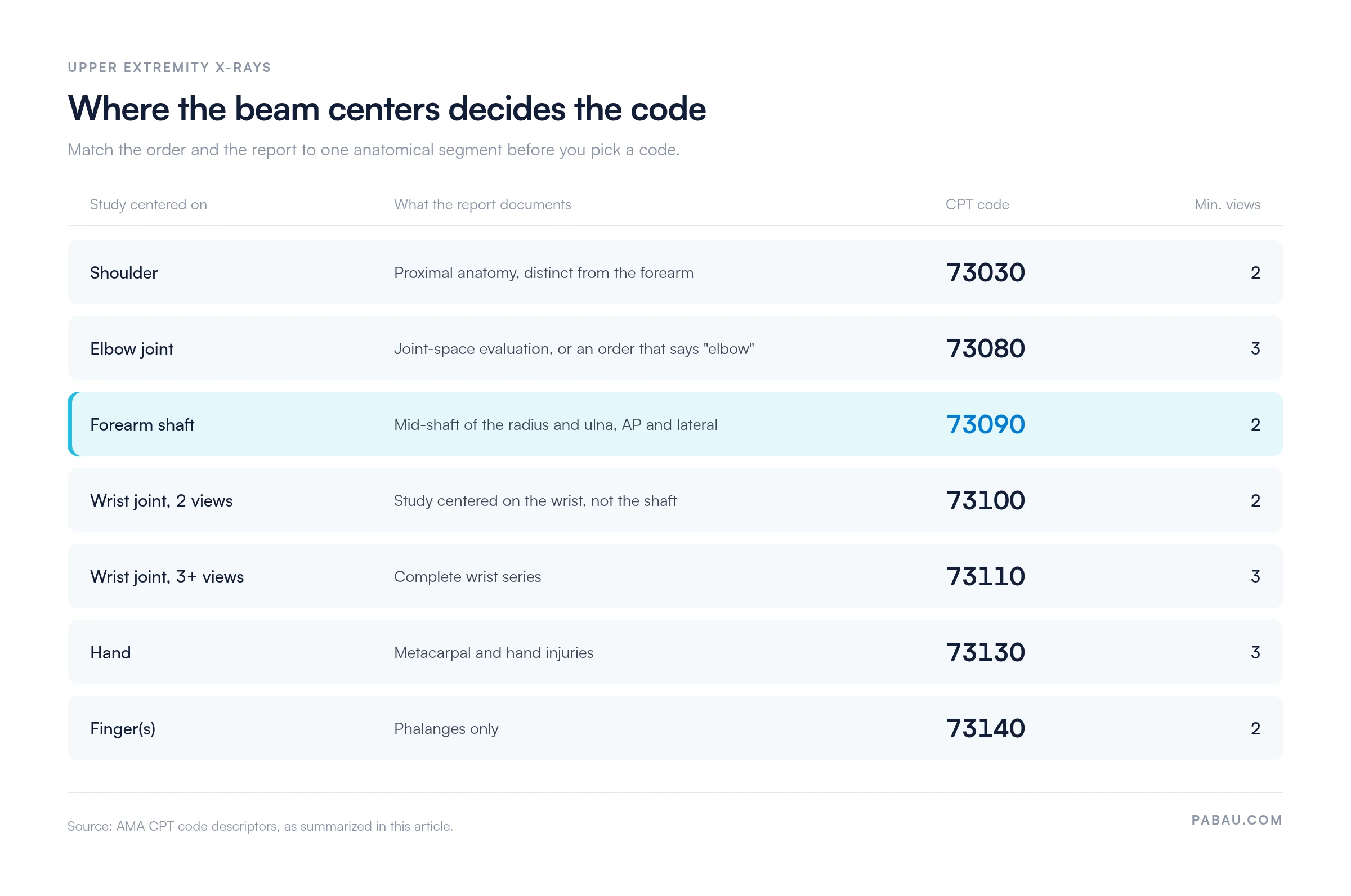Click 'What the report documents' header
Image resolution: width=1351 pixels, height=896 pixels.
pyautogui.click(x=482, y=204)
